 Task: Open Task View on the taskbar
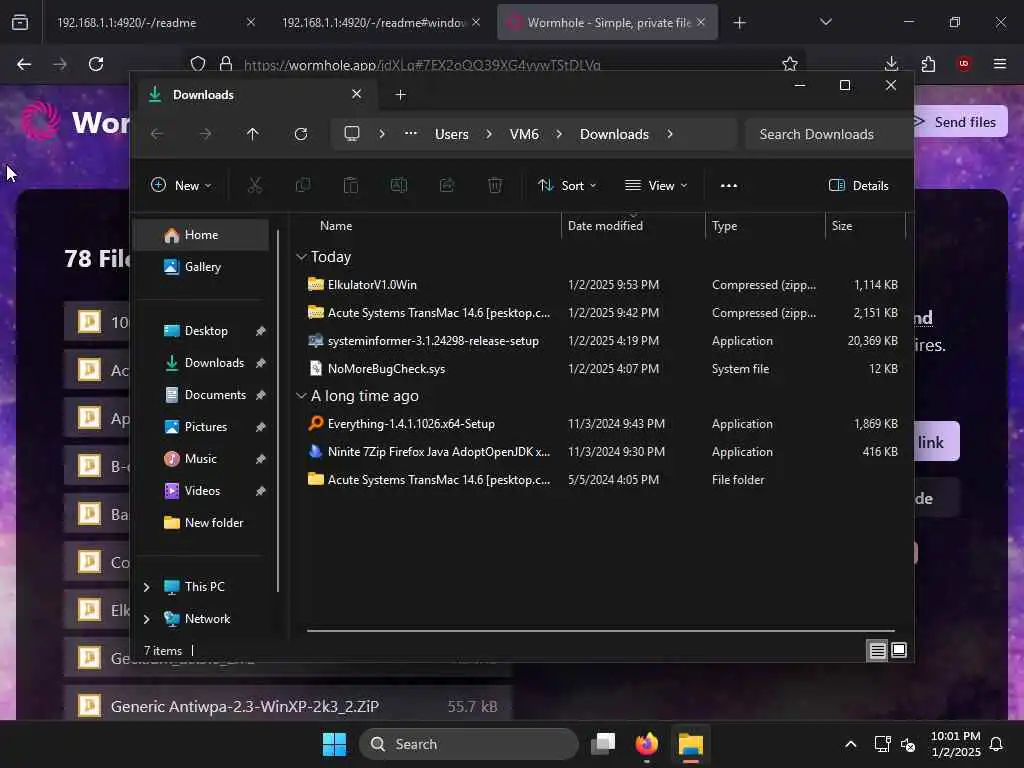click(603, 744)
